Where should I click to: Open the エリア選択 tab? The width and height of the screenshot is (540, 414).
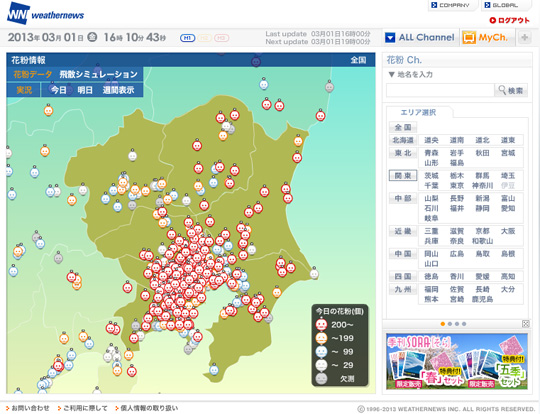(418, 112)
